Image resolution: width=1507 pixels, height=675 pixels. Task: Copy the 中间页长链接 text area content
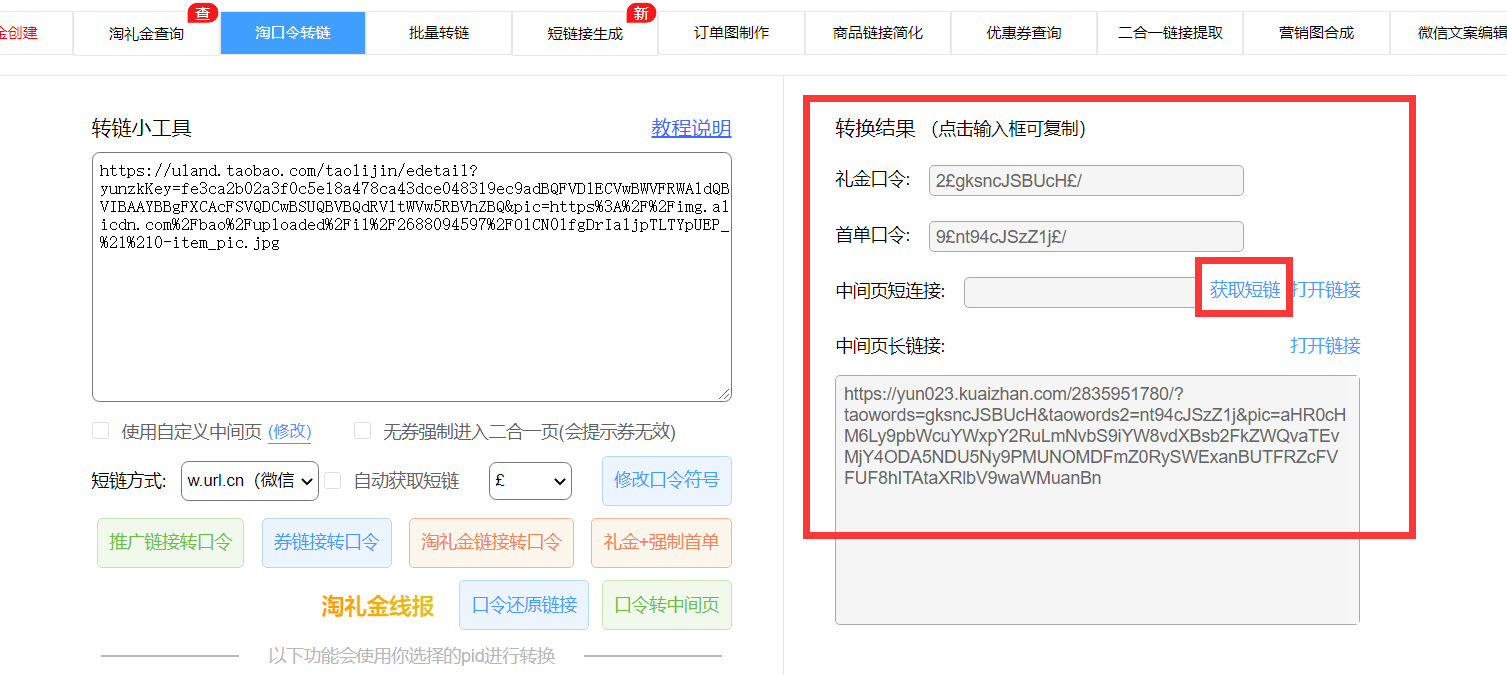[1097, 500]
